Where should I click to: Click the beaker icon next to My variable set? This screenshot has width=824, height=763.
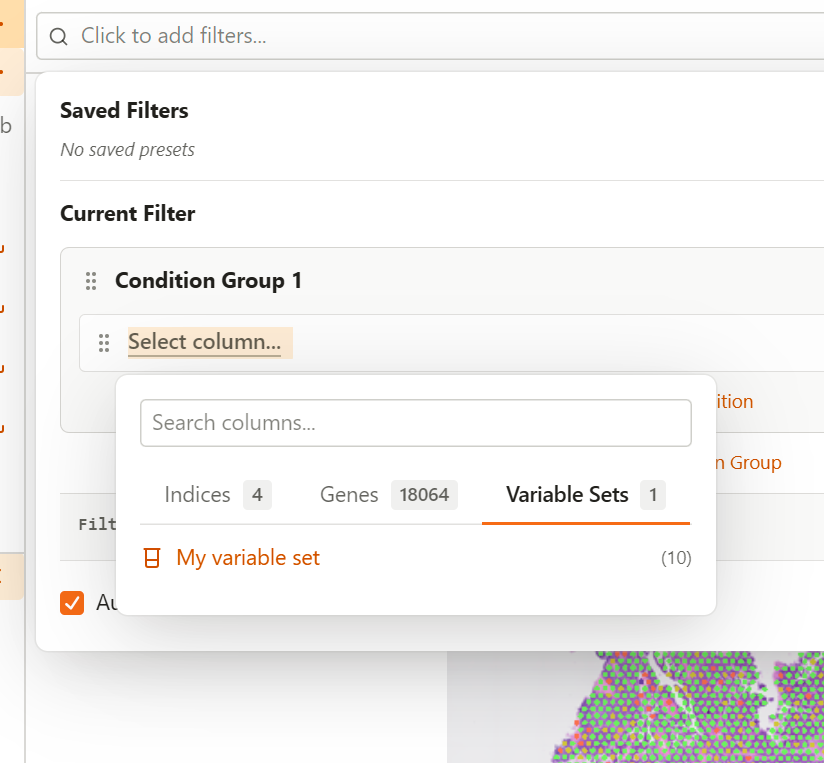tap(152, 558)
